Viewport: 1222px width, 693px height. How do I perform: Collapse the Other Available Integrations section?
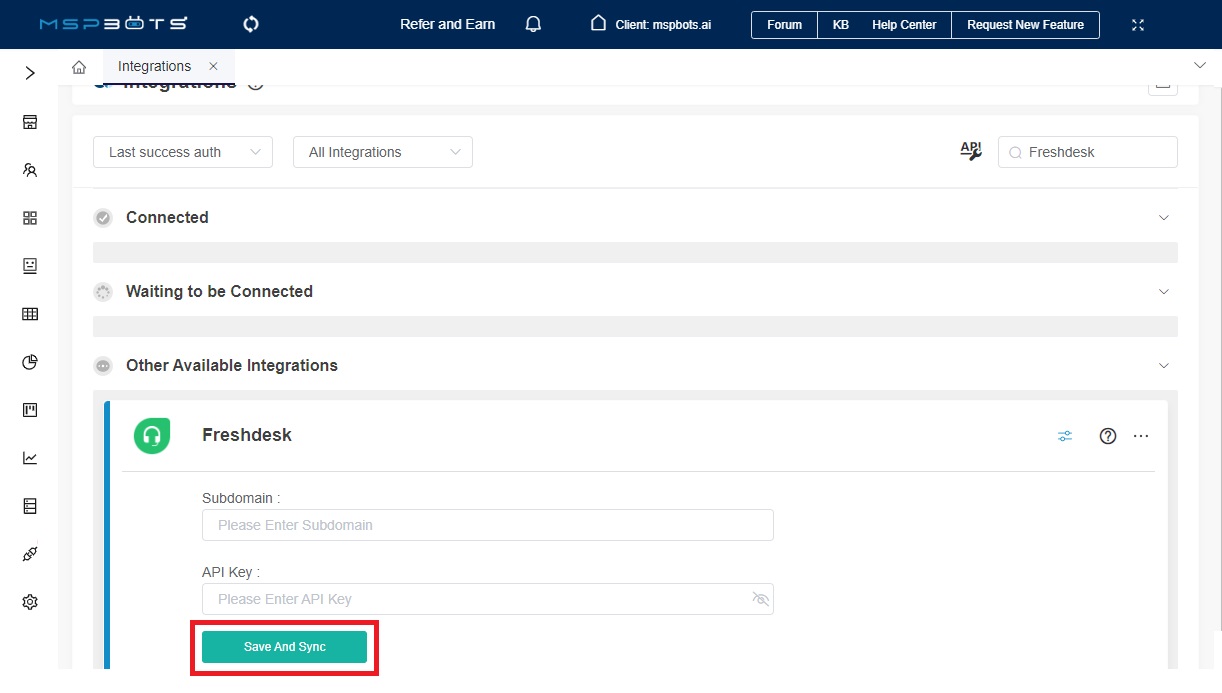click(1163, 365)
